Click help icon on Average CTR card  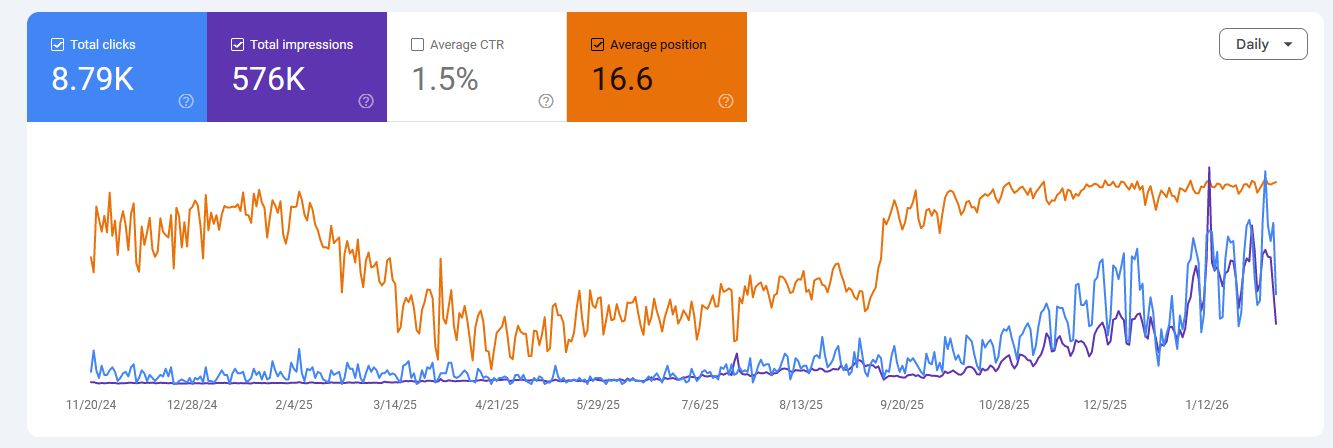click(x=546, y=101)
